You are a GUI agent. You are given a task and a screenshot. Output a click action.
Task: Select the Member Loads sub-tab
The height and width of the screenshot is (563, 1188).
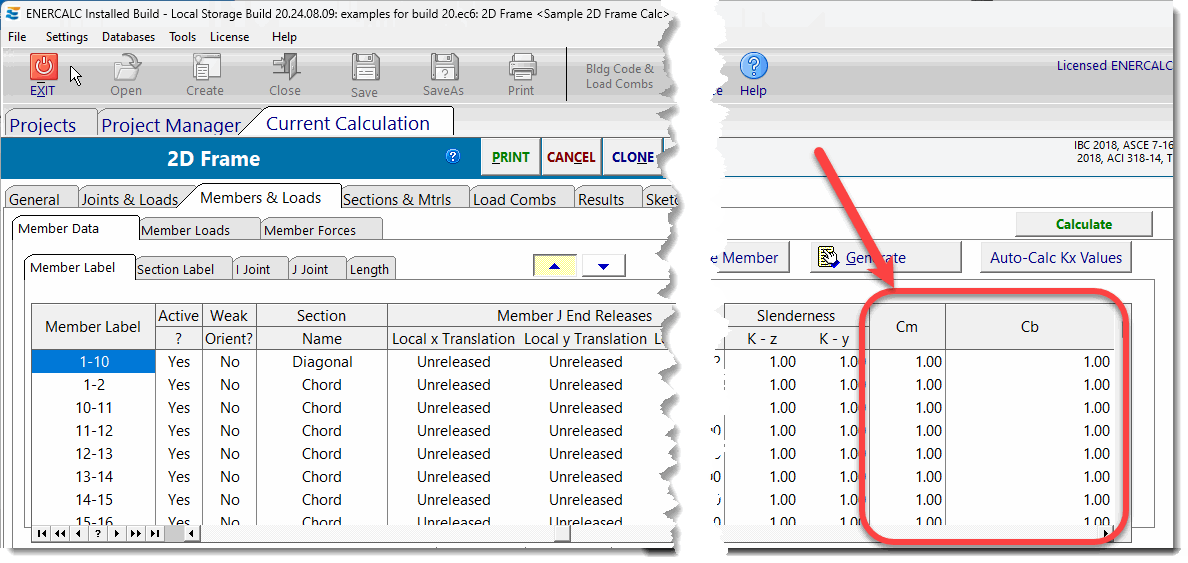(186, 230)
